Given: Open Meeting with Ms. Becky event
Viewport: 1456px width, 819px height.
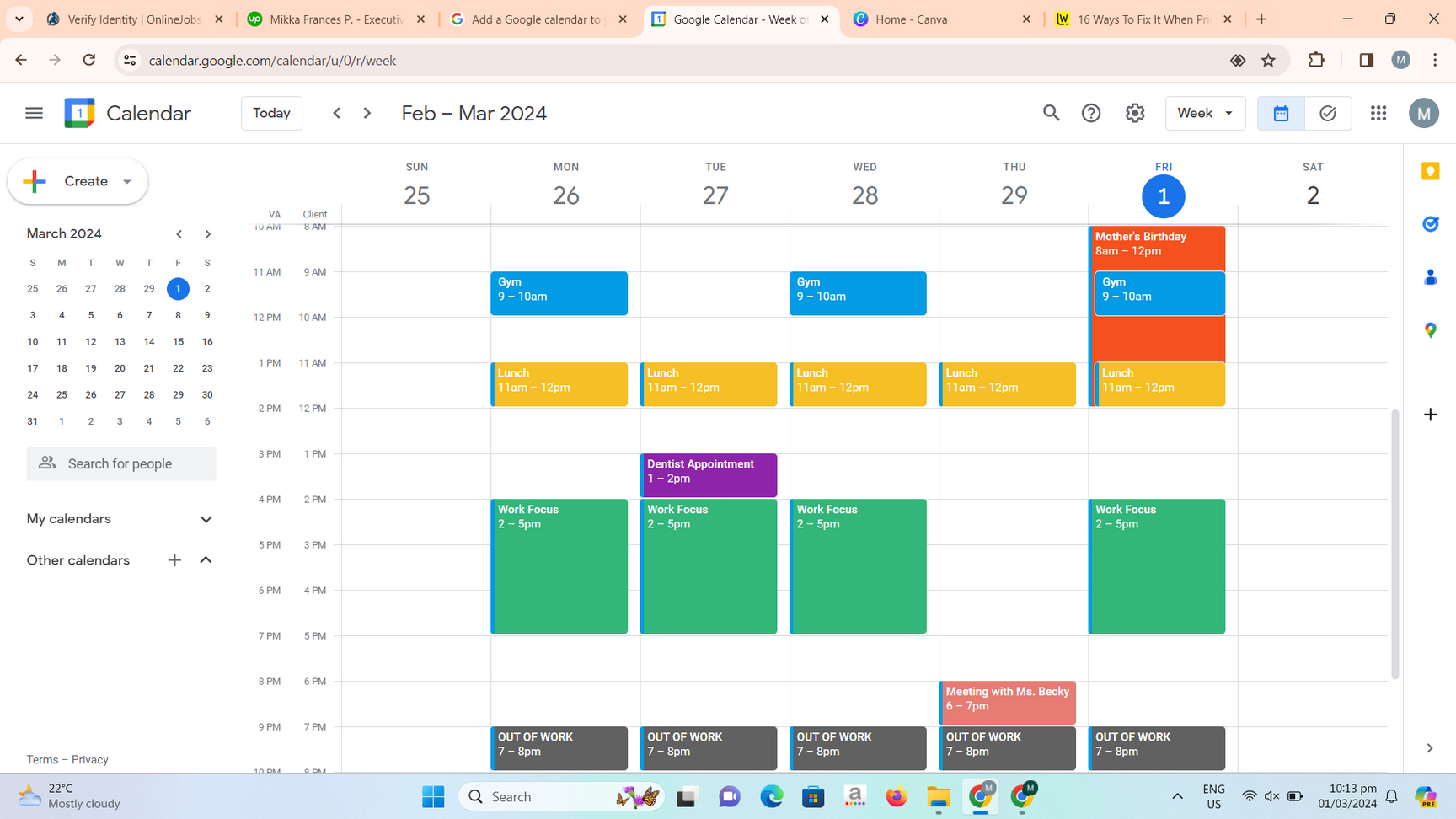Looking at the screenshot, I should pyautogui.click(x=1008, y=703).
